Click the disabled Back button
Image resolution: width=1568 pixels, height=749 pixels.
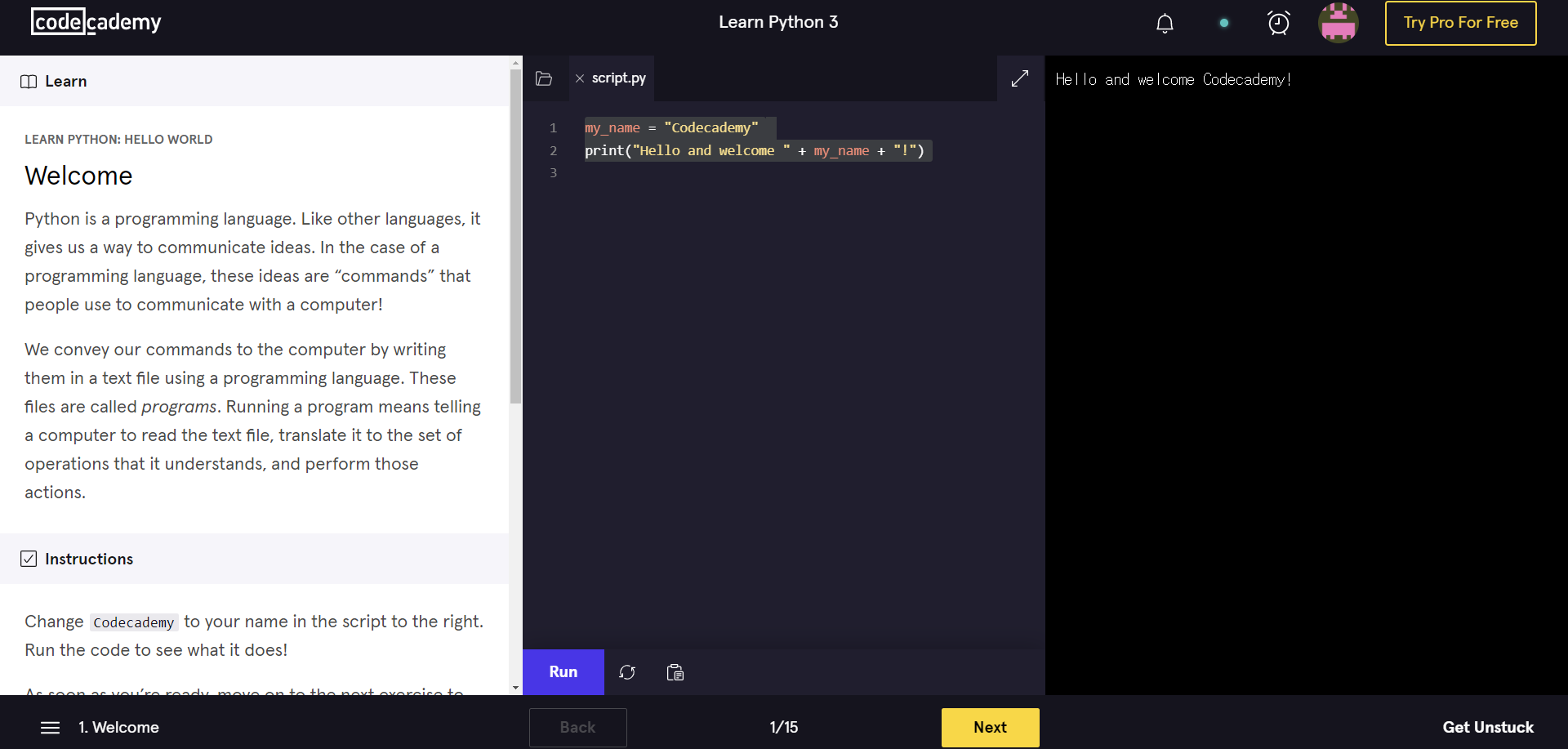tap(577, 727)
